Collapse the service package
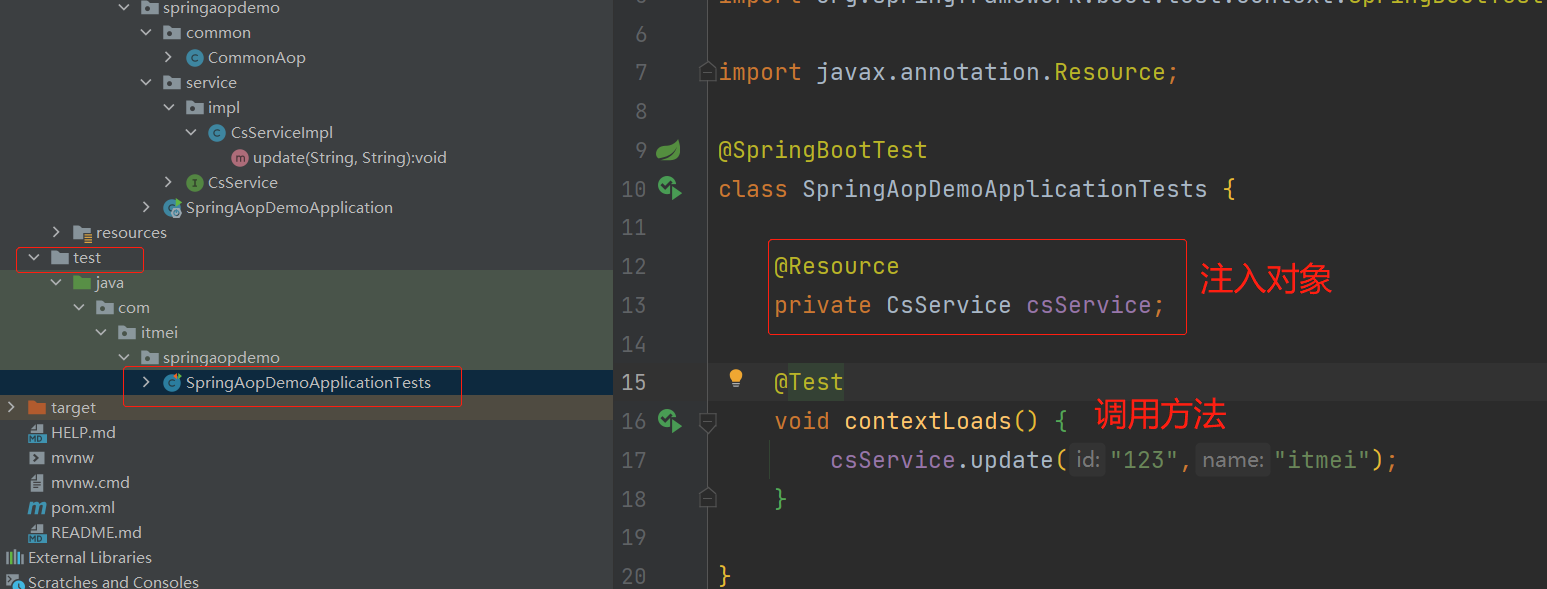1547x589 pixels. [147, 83]
